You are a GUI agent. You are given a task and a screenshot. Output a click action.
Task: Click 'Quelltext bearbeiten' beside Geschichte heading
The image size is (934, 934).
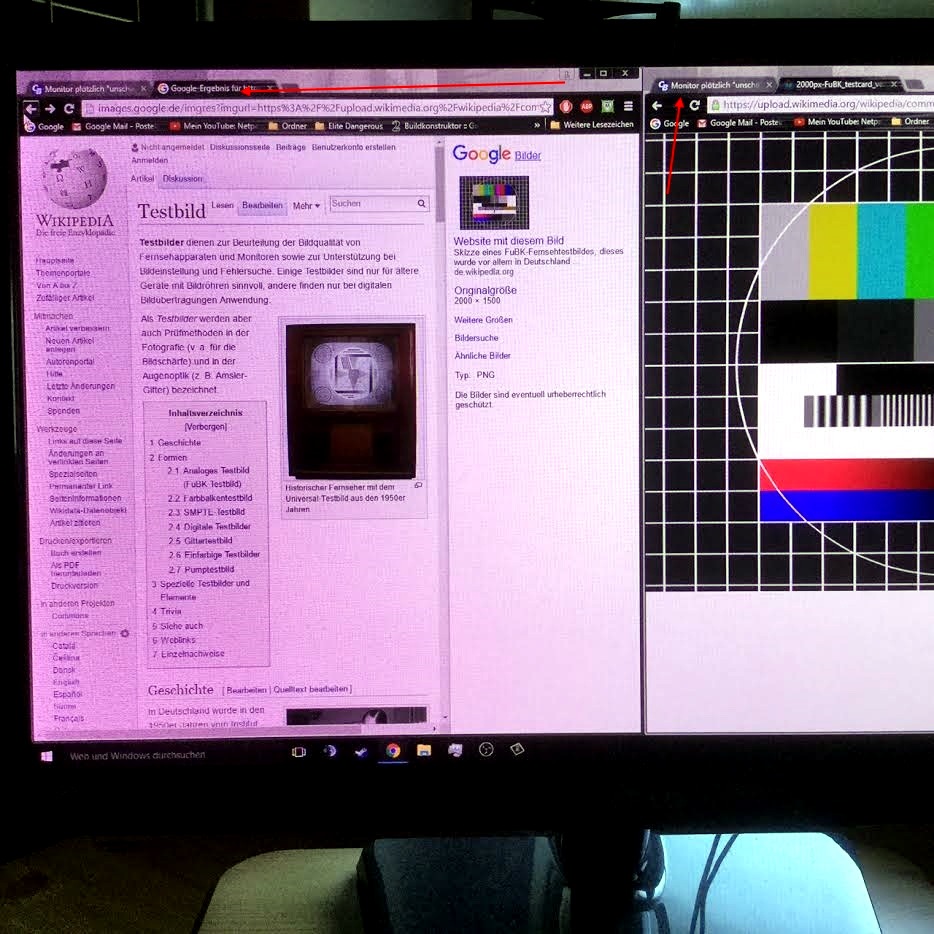[310, 689]
